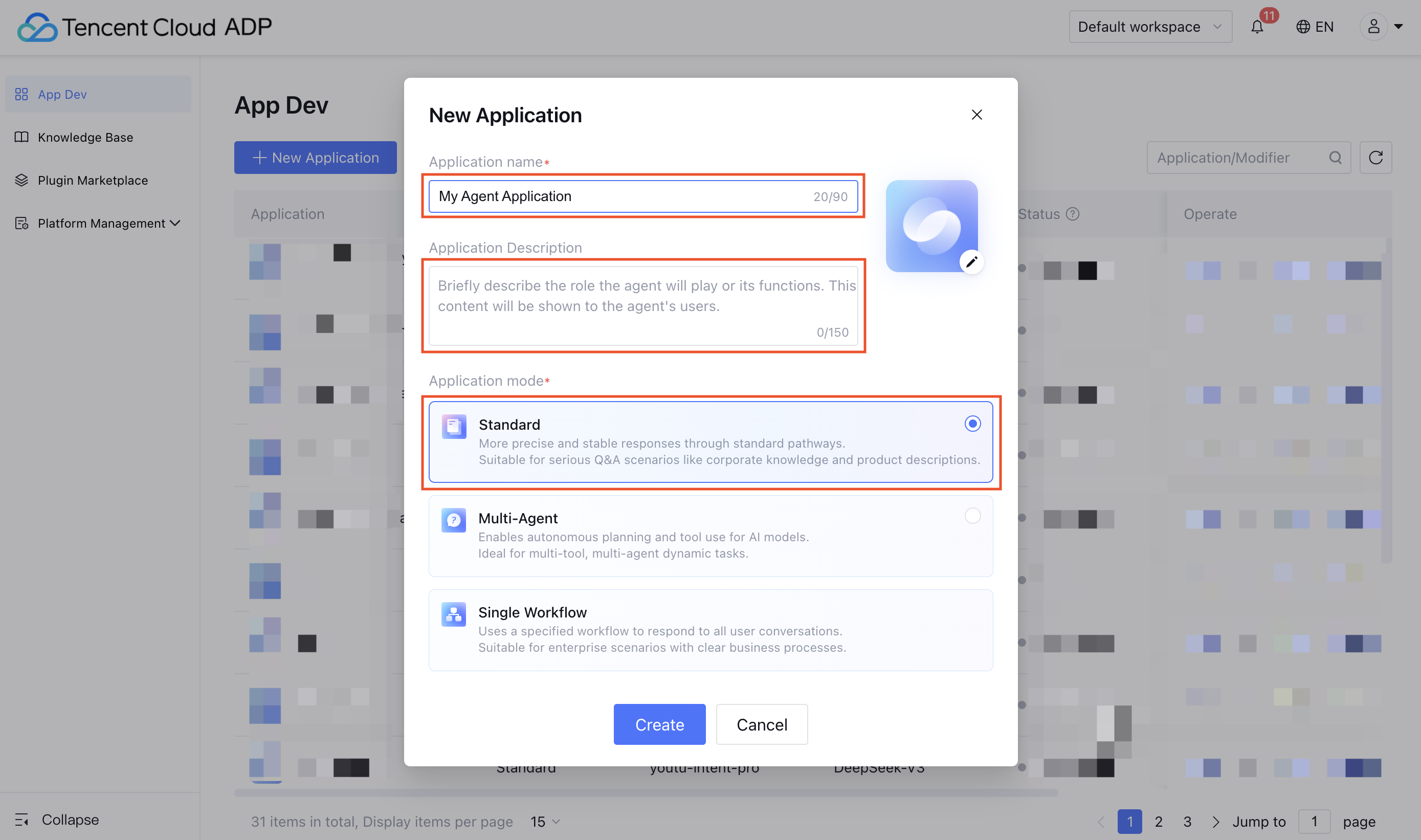Click the notification bell icon
1421x840 pixels.
click(x=1256, y=27)
